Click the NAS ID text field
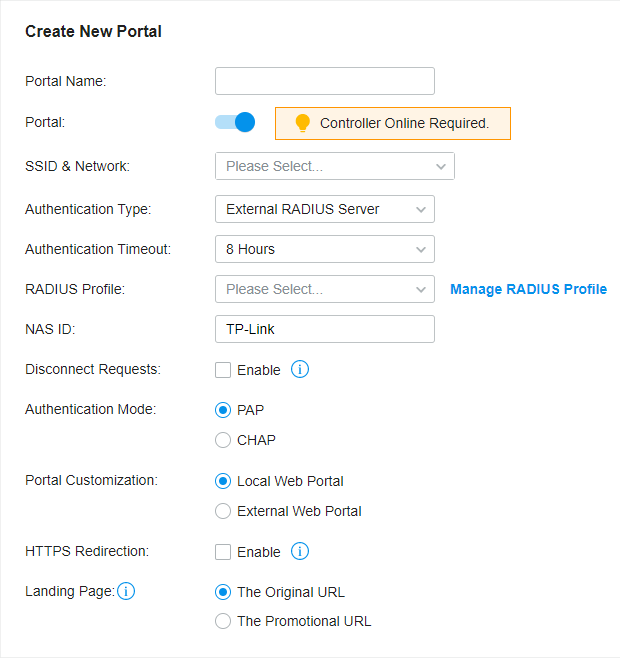 tap(325, 329)
